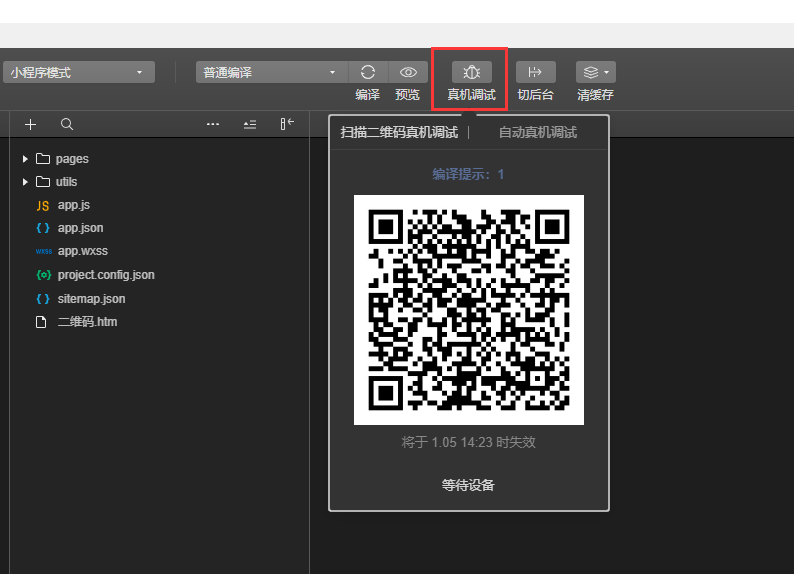This screenshot has height=574, width=794.
Task: Click the 等待设备 status text
Action: [x=468, y=485]
